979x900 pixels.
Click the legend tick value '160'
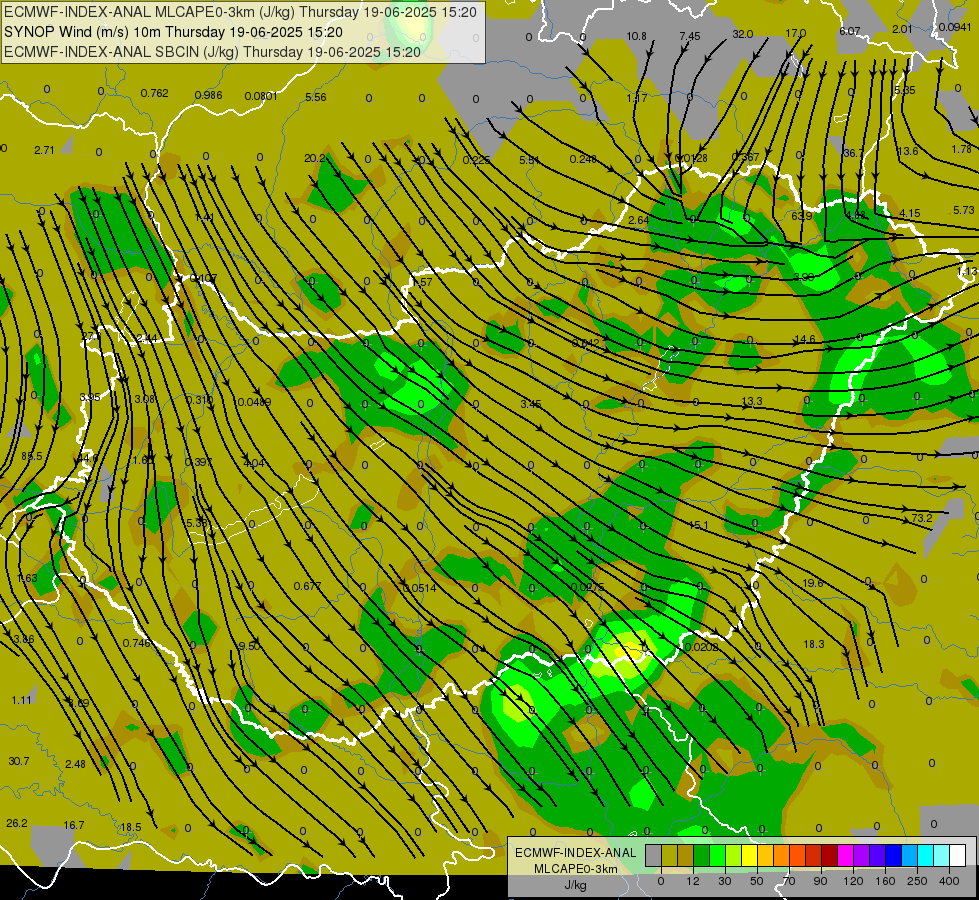[885, 881]
